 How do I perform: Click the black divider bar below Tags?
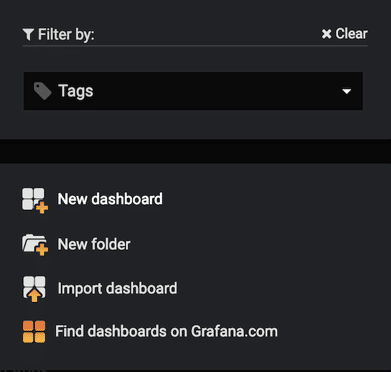click(195, 151)
